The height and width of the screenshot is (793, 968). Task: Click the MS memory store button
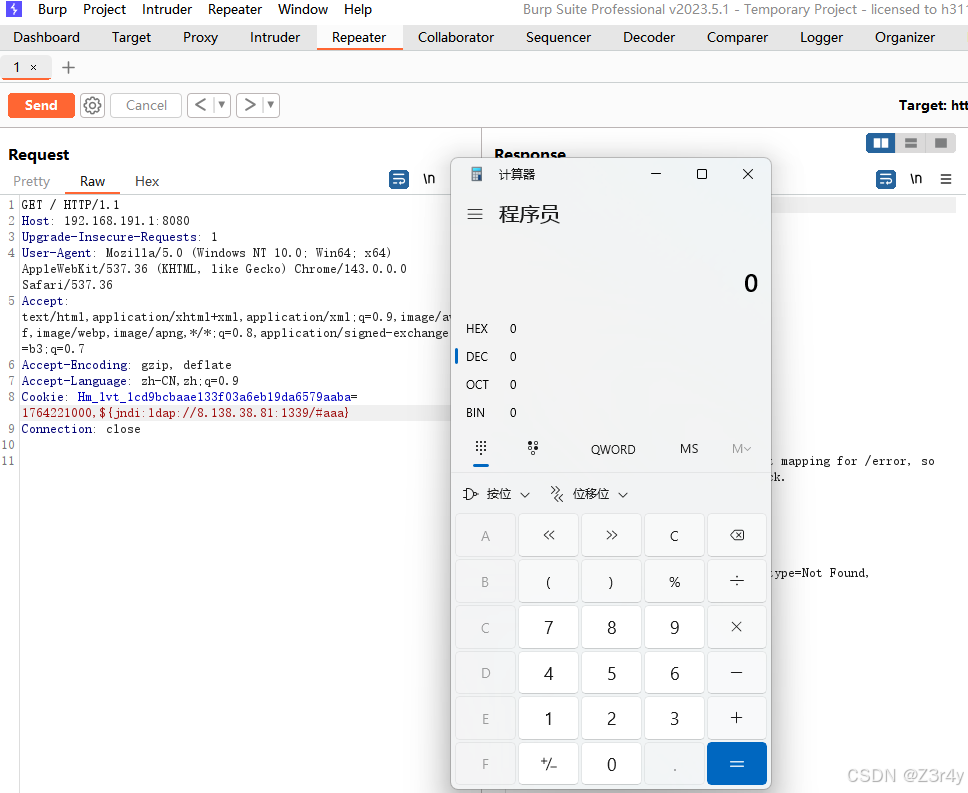[x=689, y=449]
